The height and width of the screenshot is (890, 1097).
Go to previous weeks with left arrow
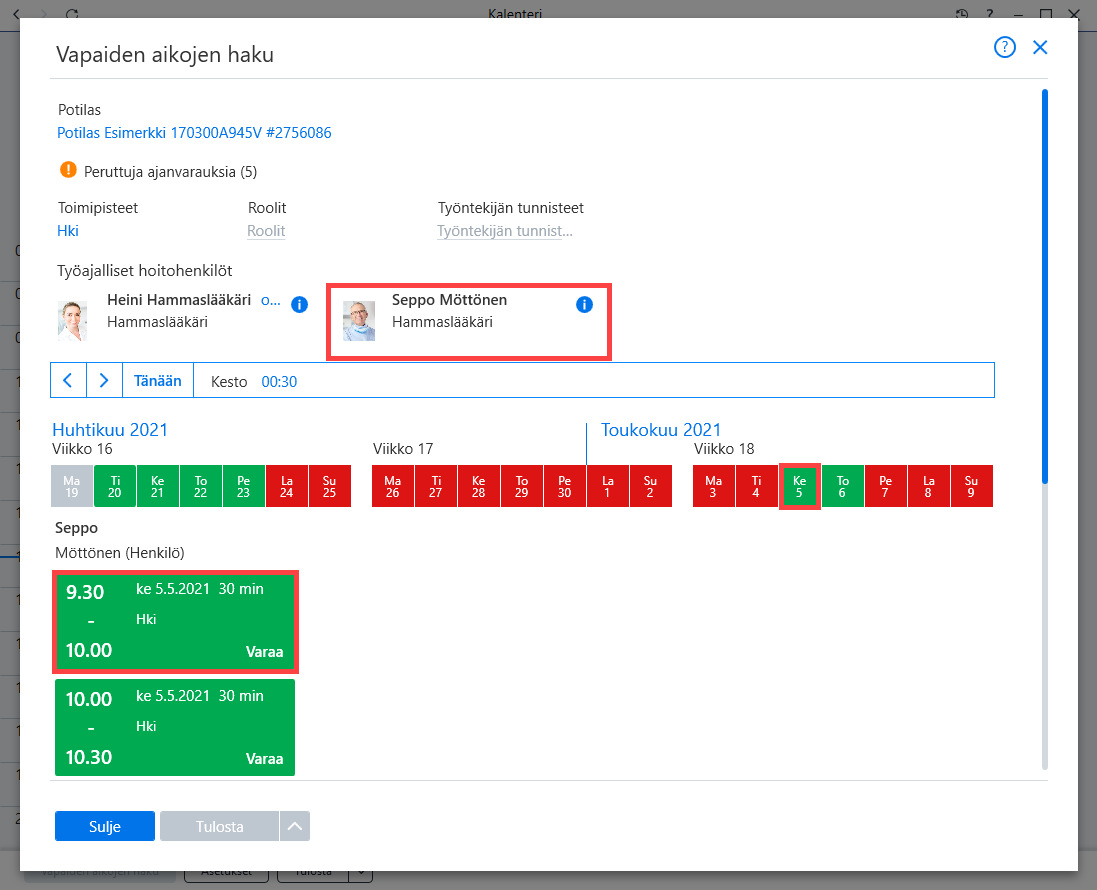click(69, 381)
